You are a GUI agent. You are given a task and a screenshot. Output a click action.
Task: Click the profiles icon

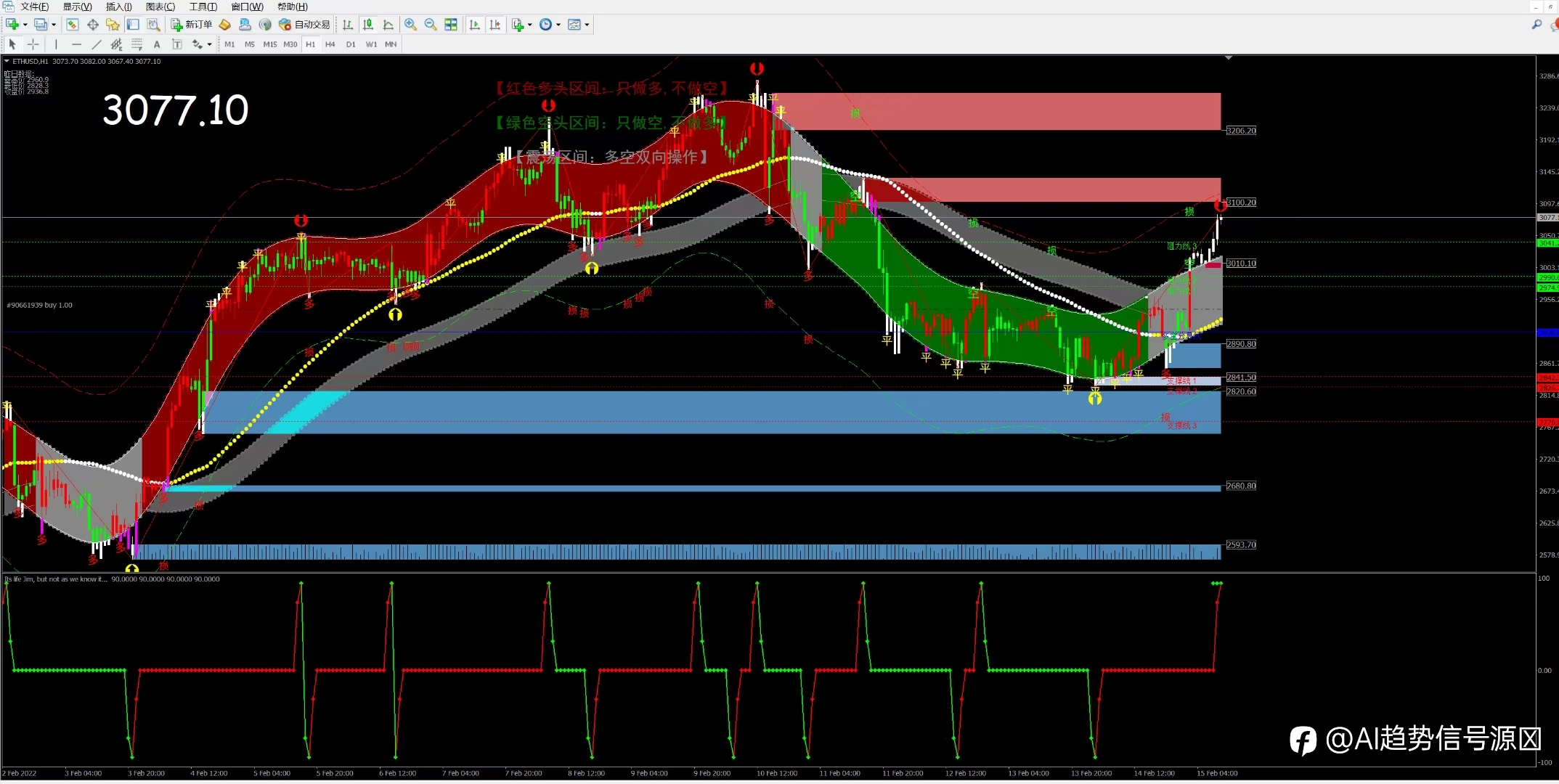coord(41,25)
